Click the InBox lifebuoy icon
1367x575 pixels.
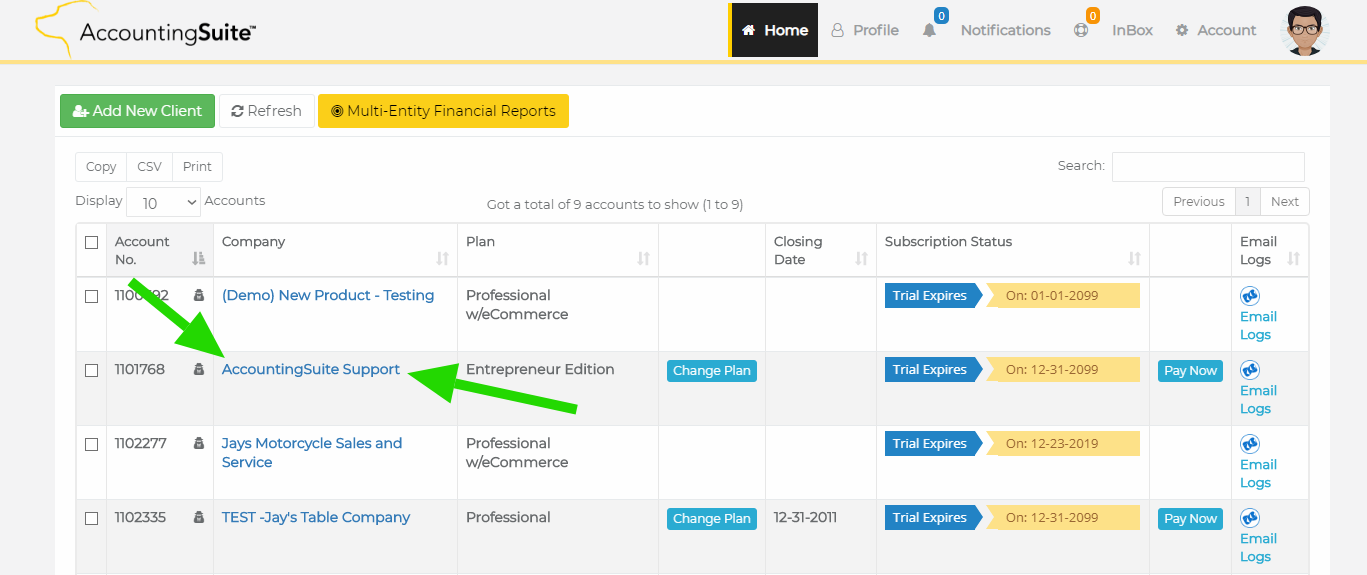(1081, 30)
